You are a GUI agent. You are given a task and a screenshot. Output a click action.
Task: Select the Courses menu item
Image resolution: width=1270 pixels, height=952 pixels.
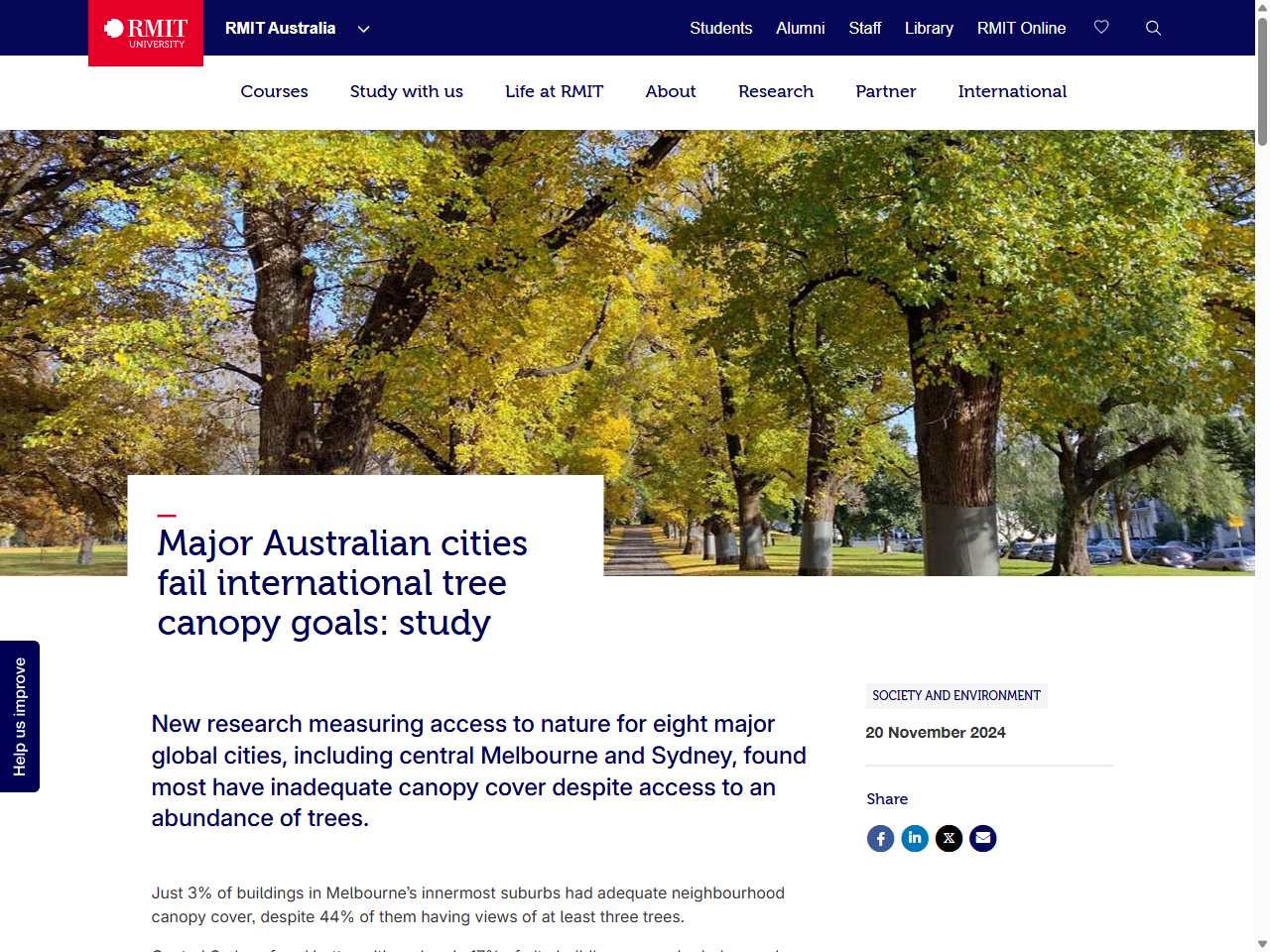coord(274,91)
